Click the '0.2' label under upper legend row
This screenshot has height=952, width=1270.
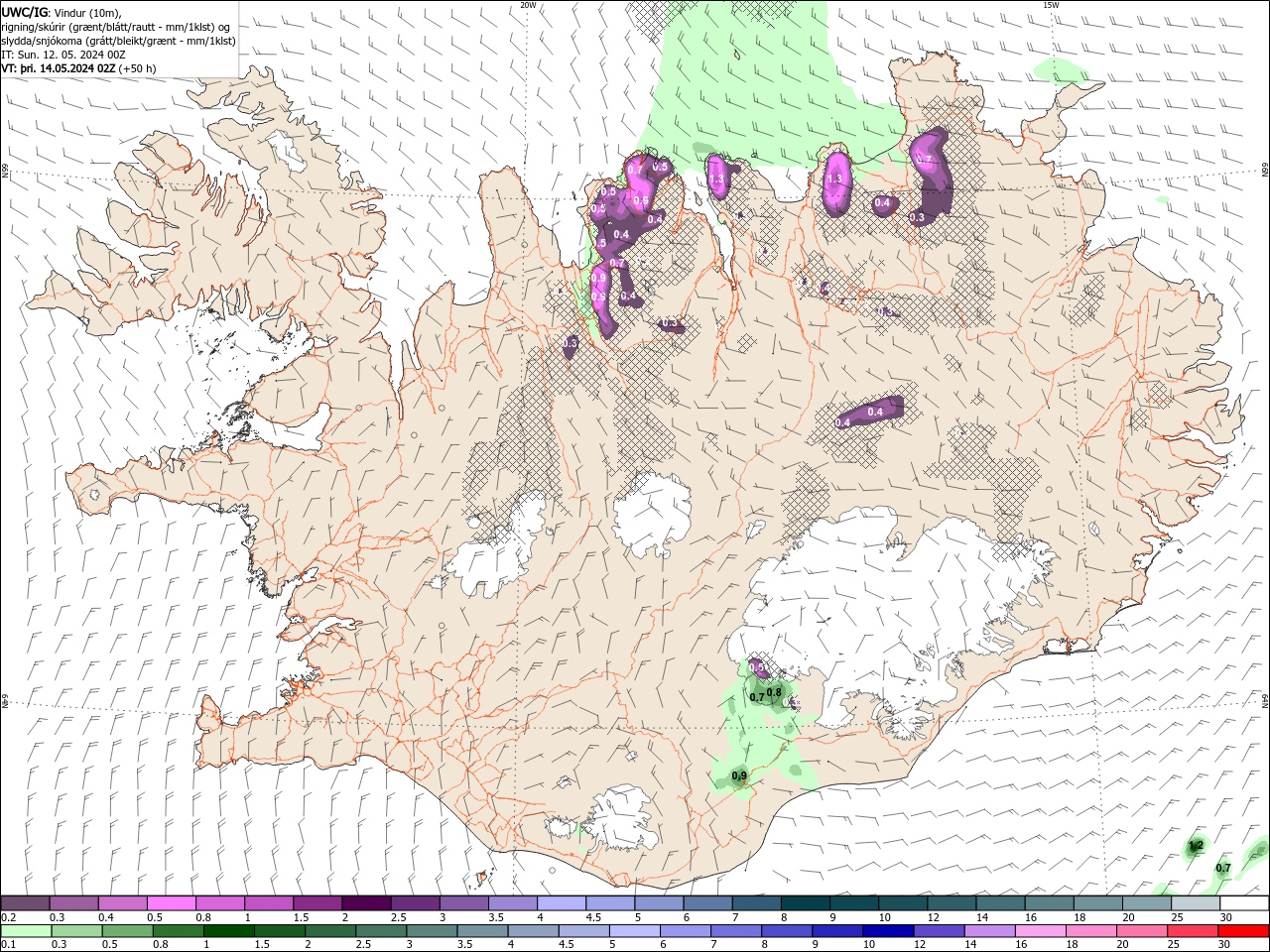(x=9, y=917)
